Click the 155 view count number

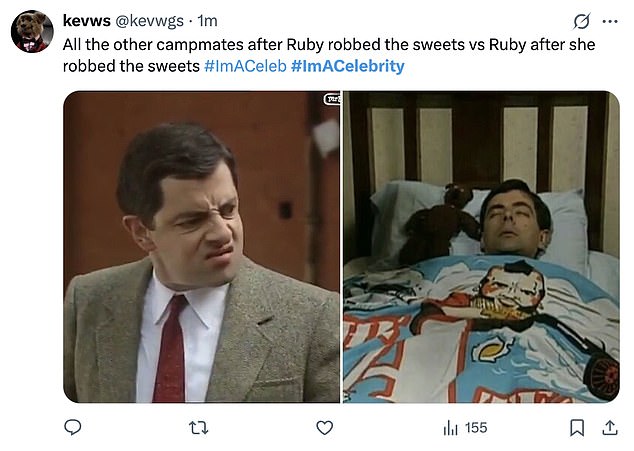click(x=476, y=428)
